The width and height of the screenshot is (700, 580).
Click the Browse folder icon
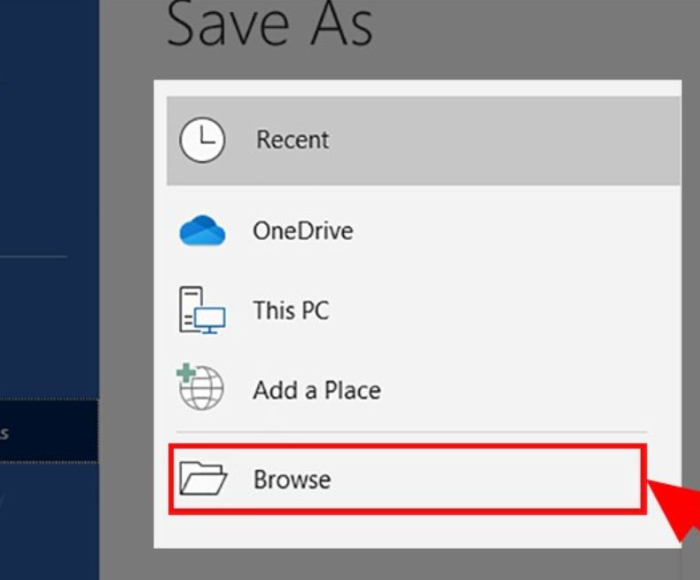point(203,479)
